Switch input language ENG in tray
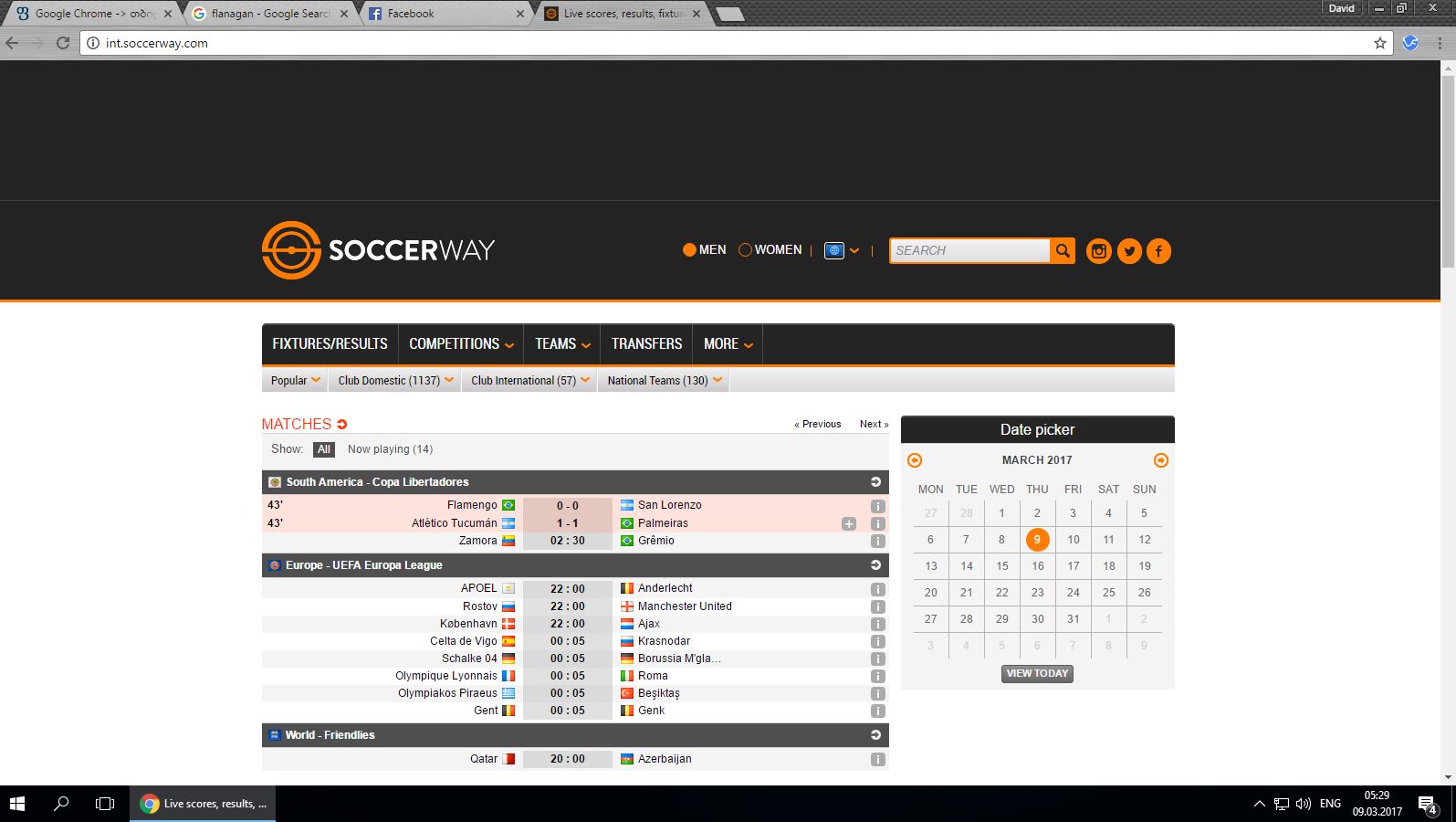Viewport: 1456px width, 822px height. click(1330, 804)
